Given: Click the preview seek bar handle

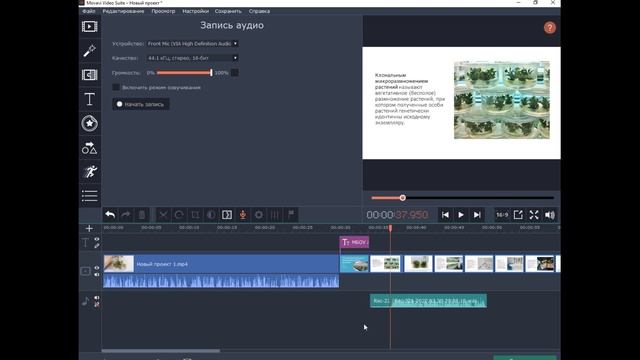Looking at the screenshot, I should 402,198.
